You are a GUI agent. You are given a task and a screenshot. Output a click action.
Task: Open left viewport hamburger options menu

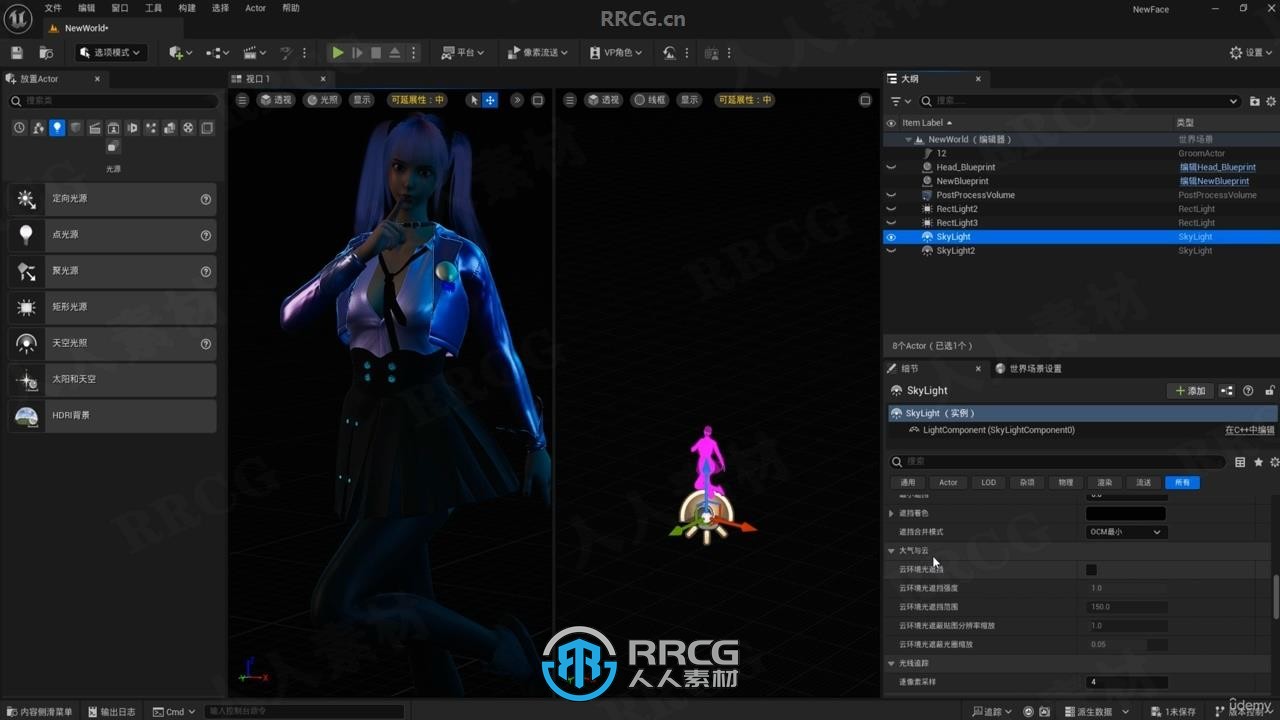coord(242,100)
